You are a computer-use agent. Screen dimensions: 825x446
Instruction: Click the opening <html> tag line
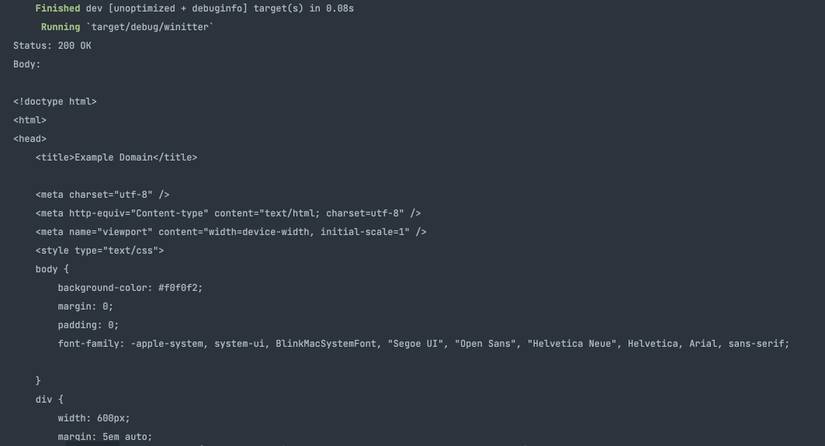(x=30, y=120)
